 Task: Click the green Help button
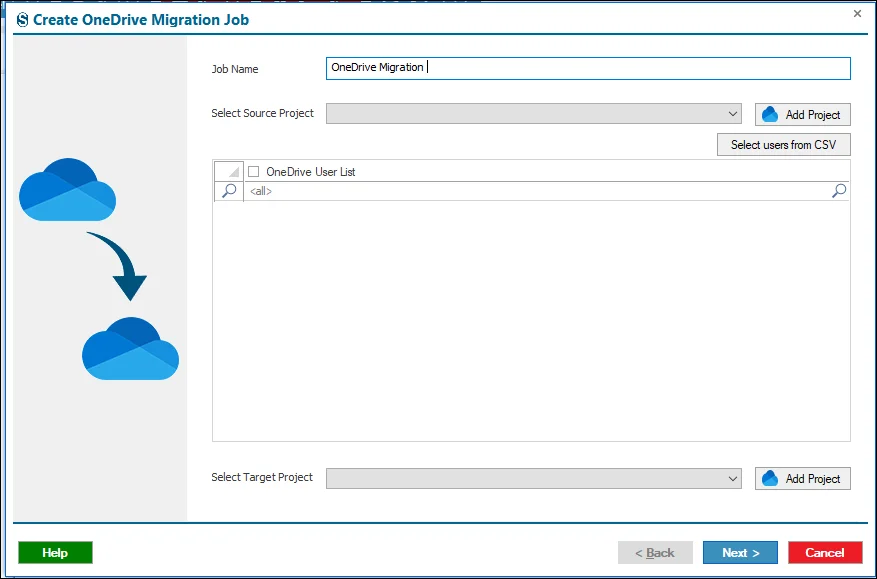tap(55, 553)
